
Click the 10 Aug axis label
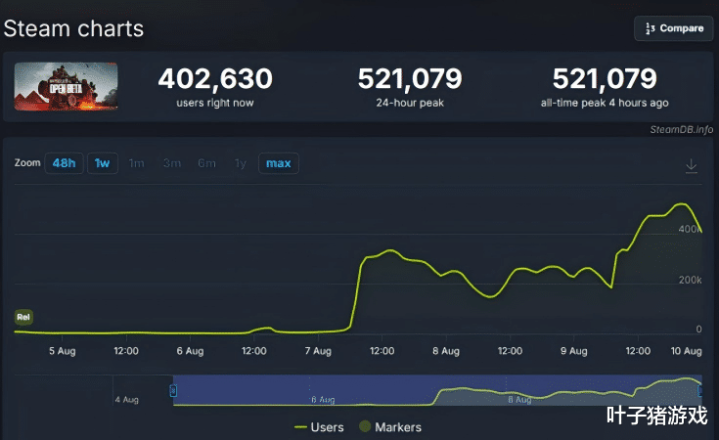click(686, 351)
